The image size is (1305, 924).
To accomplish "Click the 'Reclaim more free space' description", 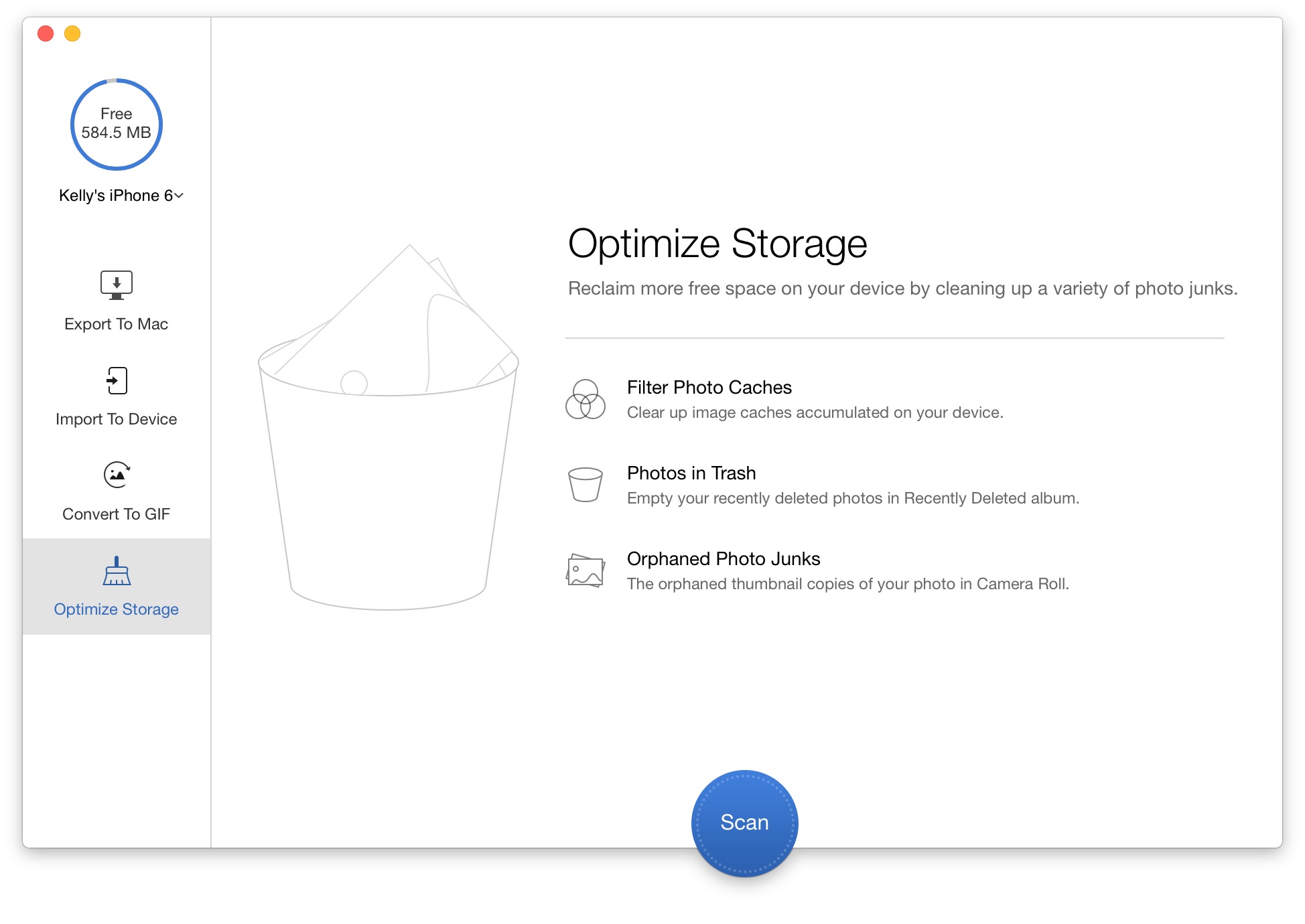I will (x=903, y=289).
